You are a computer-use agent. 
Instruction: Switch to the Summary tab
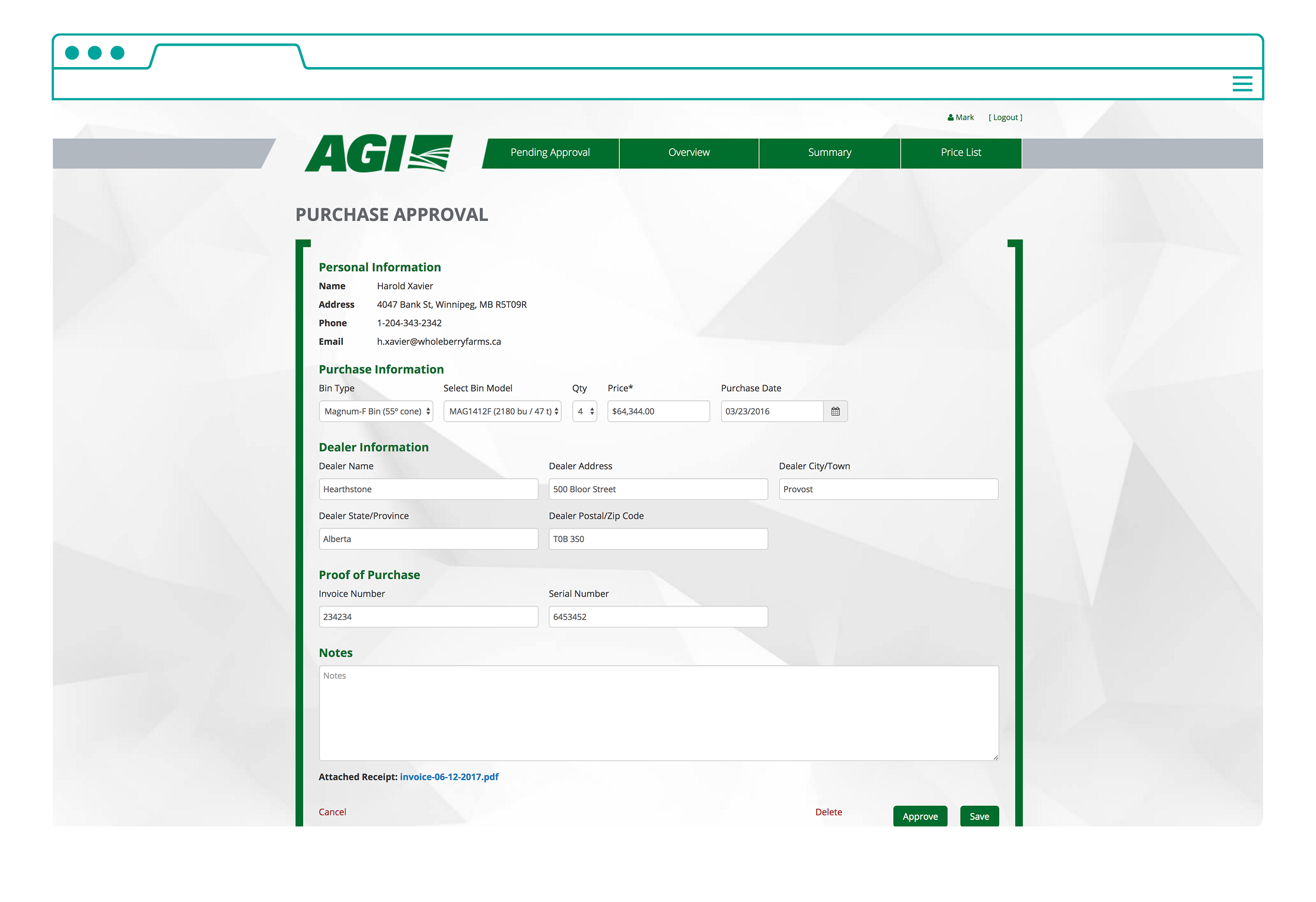tap(829, 153)
